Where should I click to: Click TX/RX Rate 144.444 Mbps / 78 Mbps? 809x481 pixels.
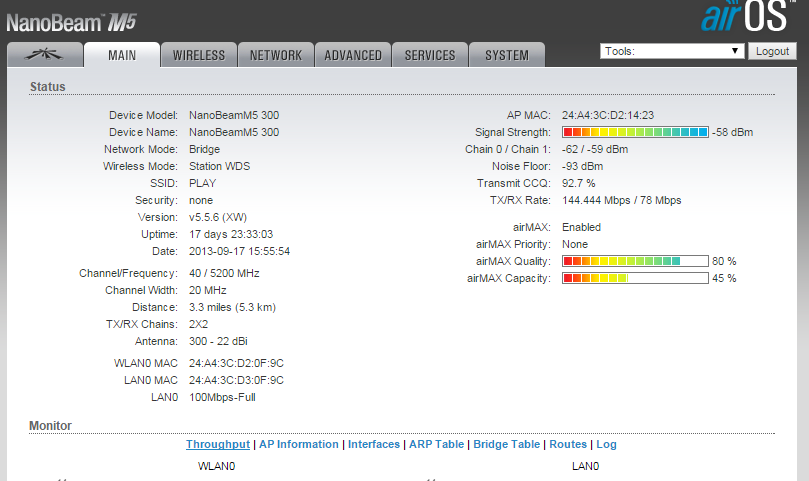click(622, 200)
